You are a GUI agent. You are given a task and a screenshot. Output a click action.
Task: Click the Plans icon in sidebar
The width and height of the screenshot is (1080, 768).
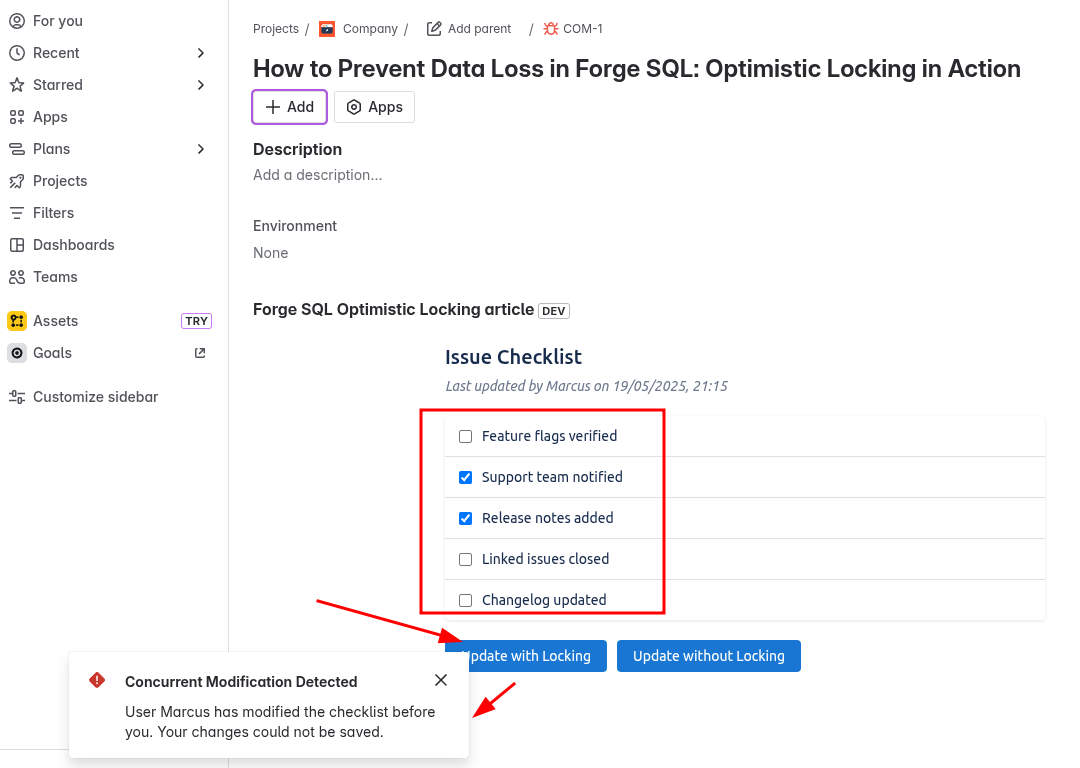[x=17, y=149]
